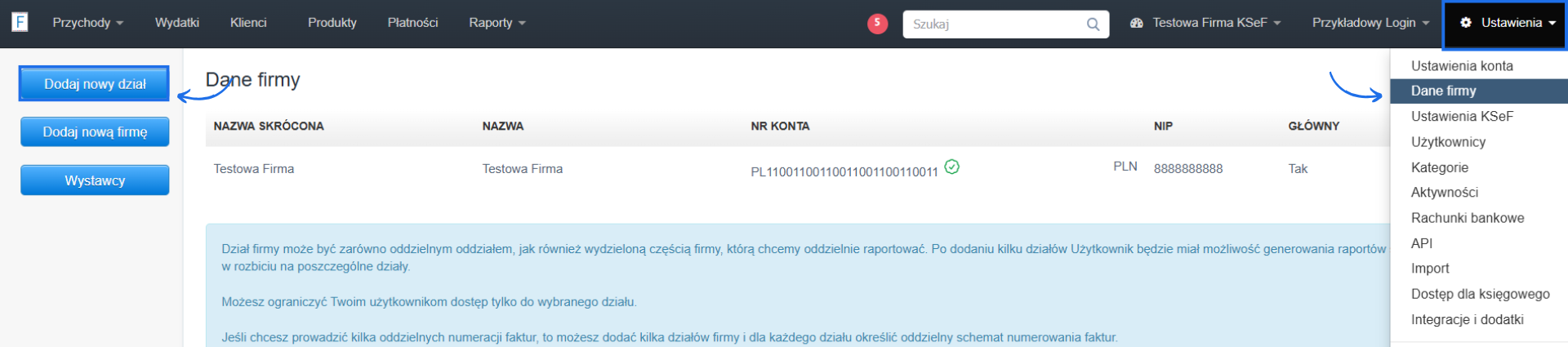Click the Dodaj nową firmę button
This screenshot has height=347, width=1568.
(95, 132)
